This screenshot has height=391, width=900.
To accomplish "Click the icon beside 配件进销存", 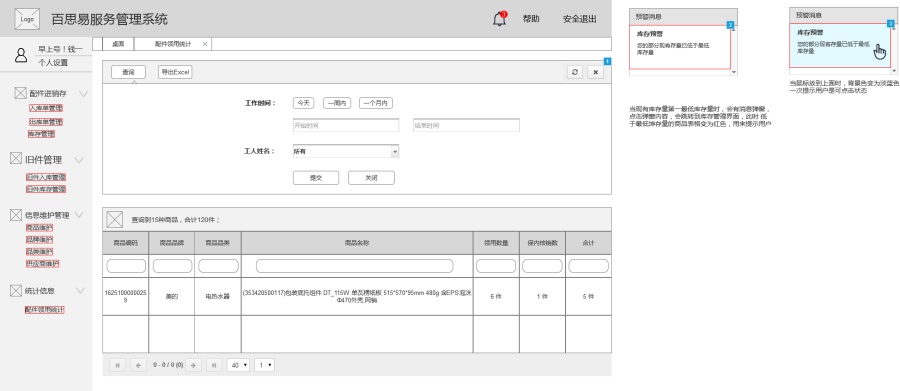I will [x=20, y=93].
